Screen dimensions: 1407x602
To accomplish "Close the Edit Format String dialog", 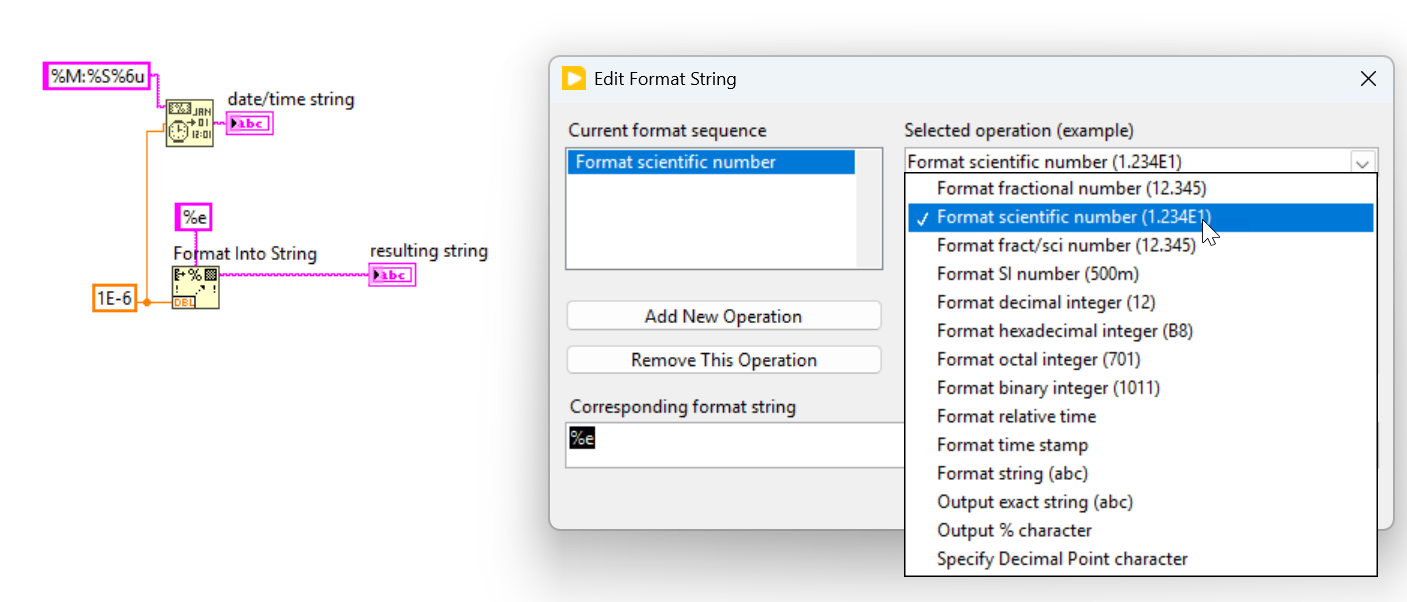I will coord(1368,79).
